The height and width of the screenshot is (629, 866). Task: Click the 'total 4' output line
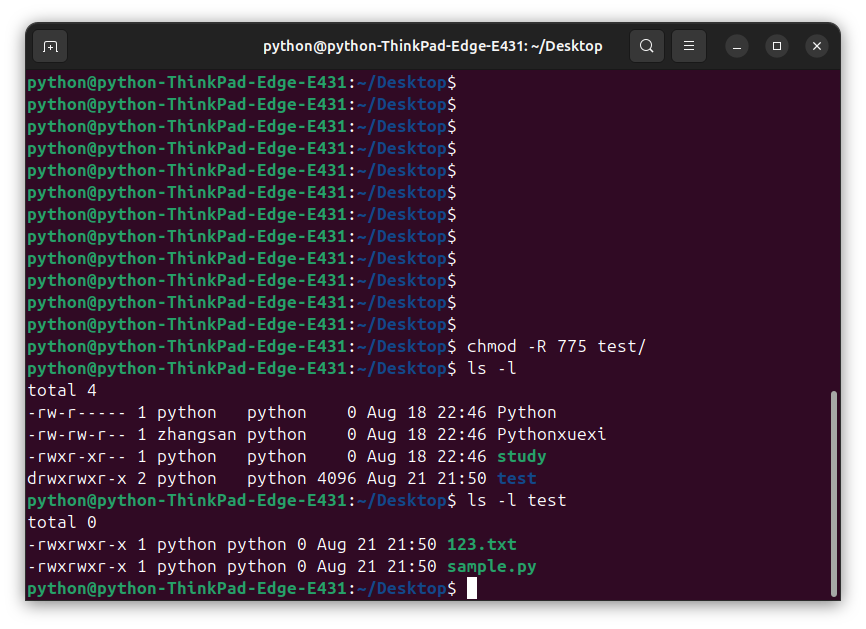62,391
